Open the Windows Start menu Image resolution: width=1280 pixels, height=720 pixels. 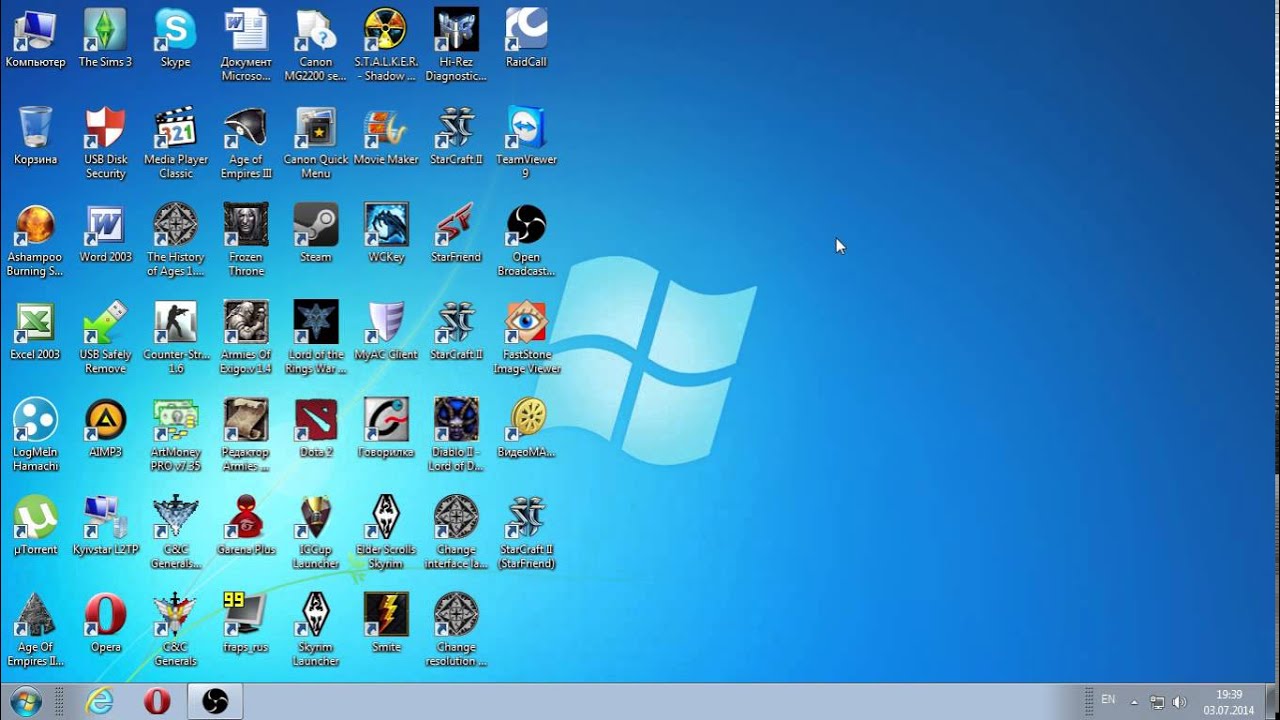[25, 701]
